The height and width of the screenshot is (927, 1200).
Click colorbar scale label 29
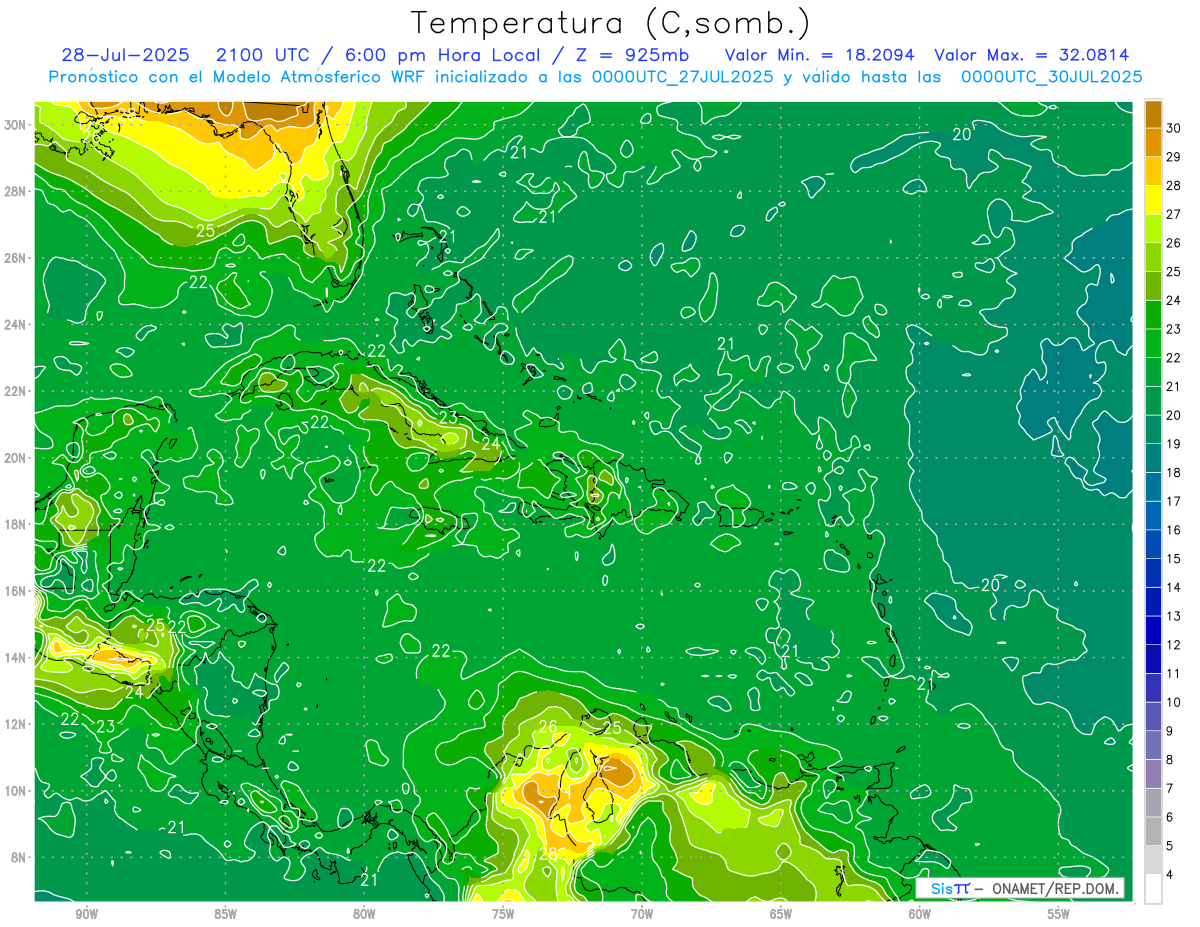point(1174,157)
